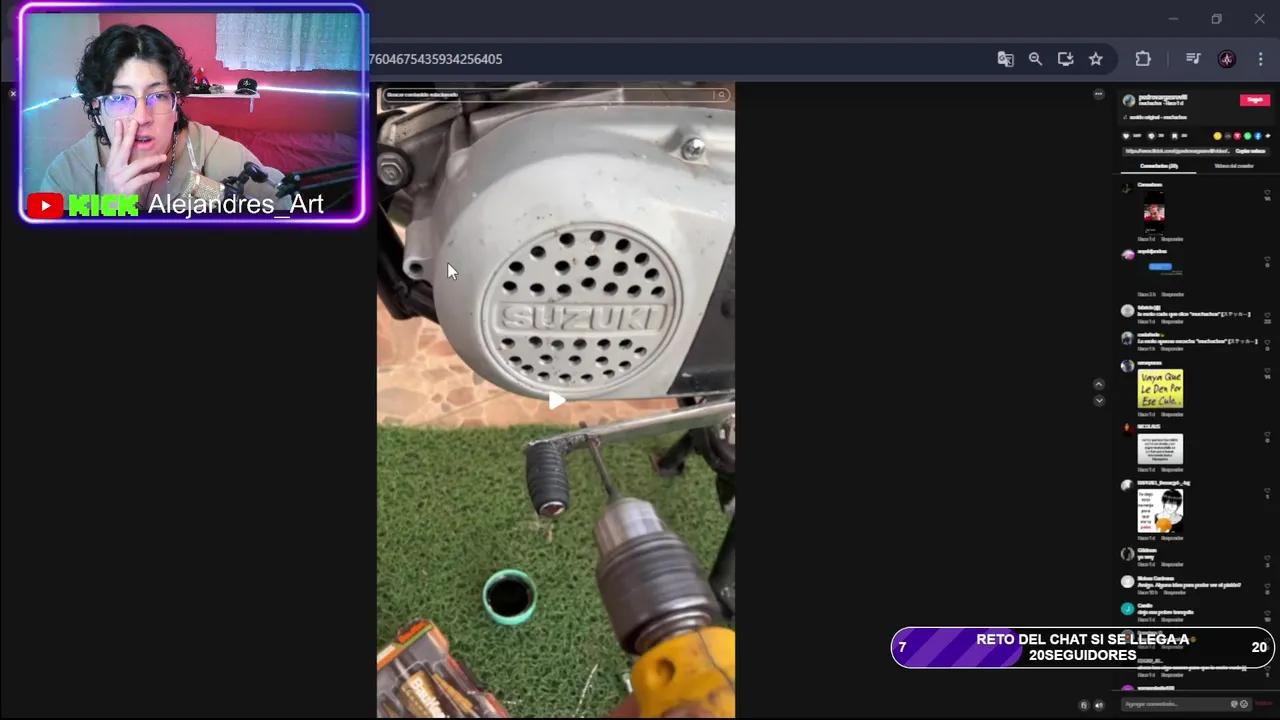Screen dimensions: 1280x720
Task: Click the mention @ icon in comment box
Action: tap(1234, 704)
